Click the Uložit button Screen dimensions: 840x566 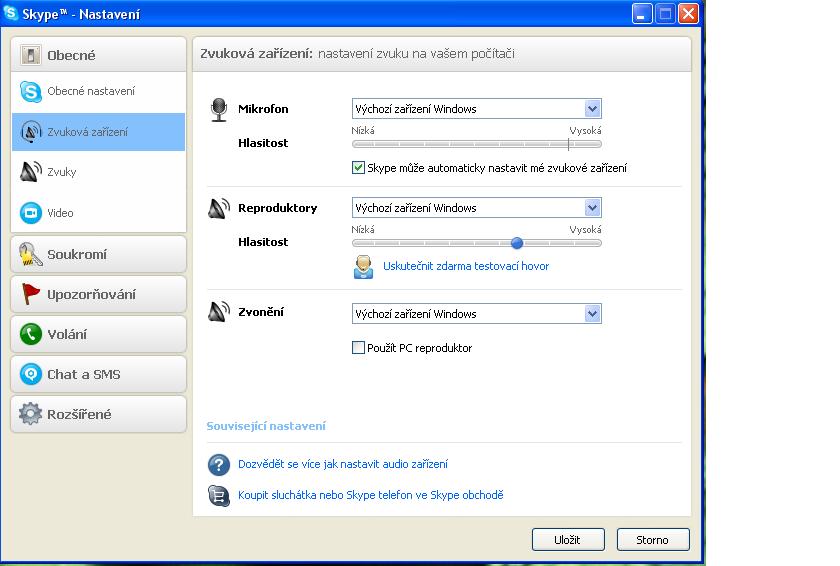568,540
